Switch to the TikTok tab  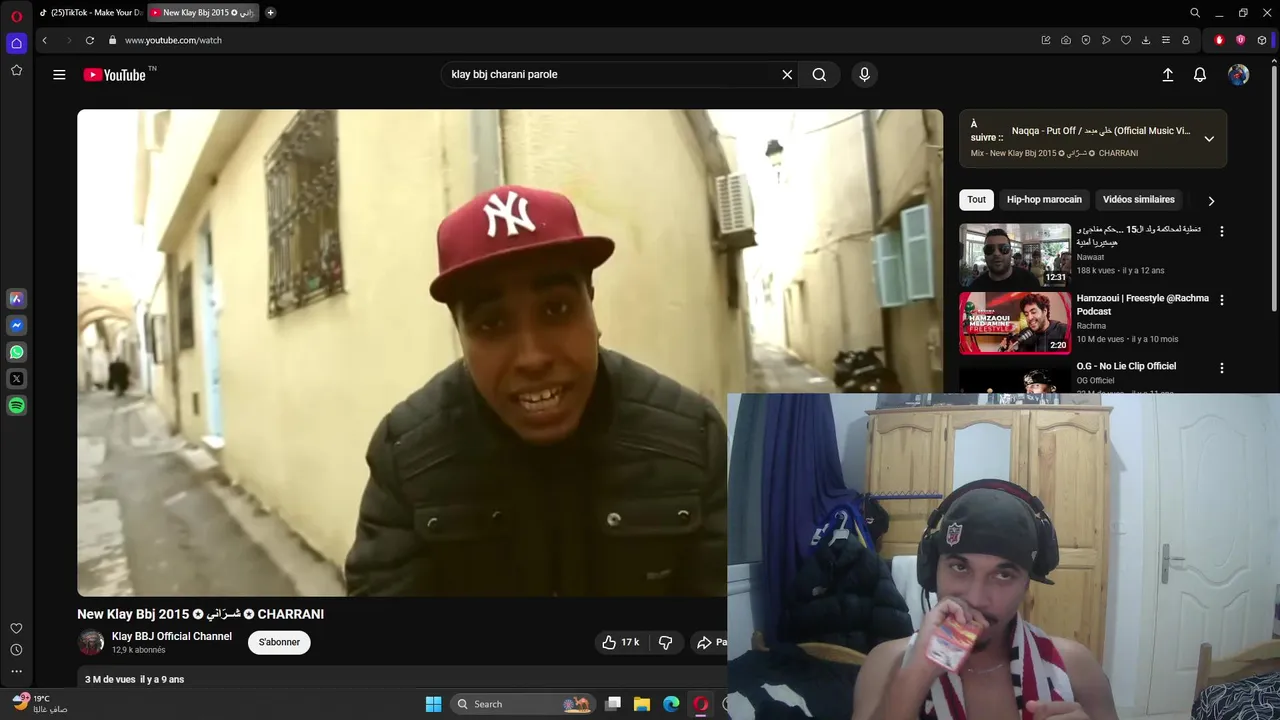[91, 13]
